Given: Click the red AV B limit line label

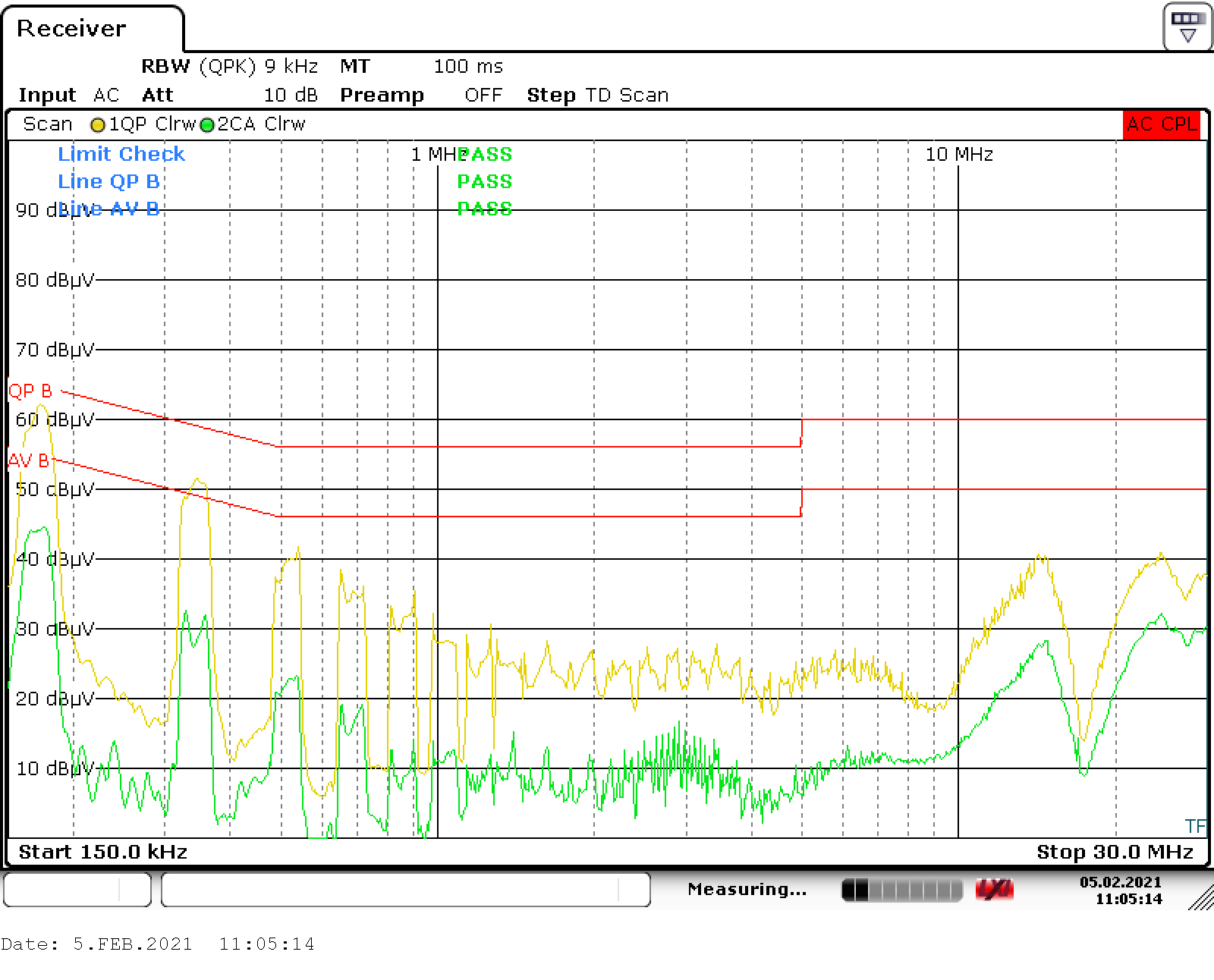Looking at the screenshot, I should pos(29,460).
